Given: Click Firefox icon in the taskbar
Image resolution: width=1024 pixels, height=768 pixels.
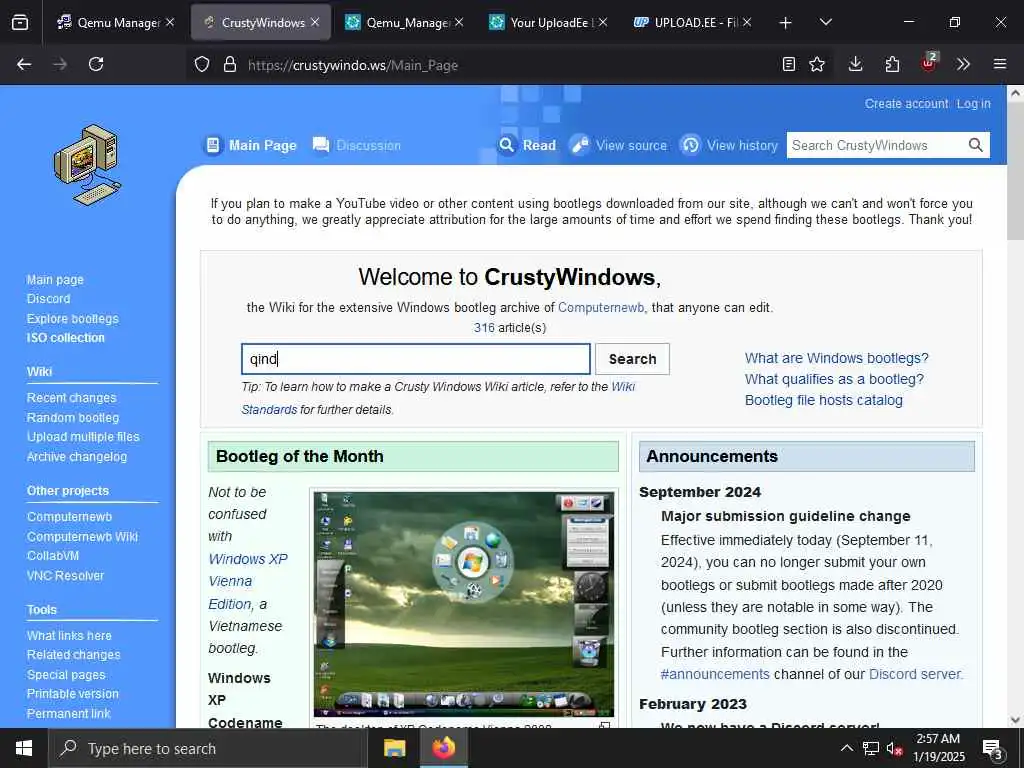Looking at the screenshot, I should tap(444, 748).
